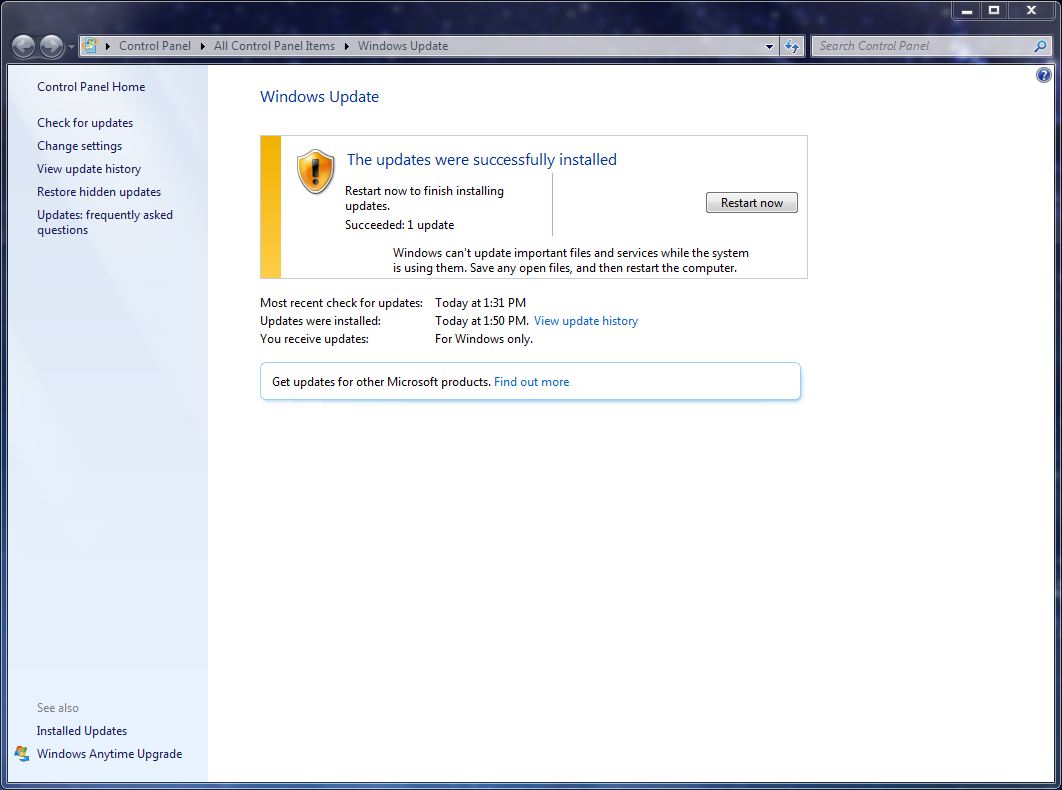Select Control Panel in the breadcrumb
Image resolution: width=1062 pixels, height=790 pixels.
pyautogui.click(x=154, y=46)
